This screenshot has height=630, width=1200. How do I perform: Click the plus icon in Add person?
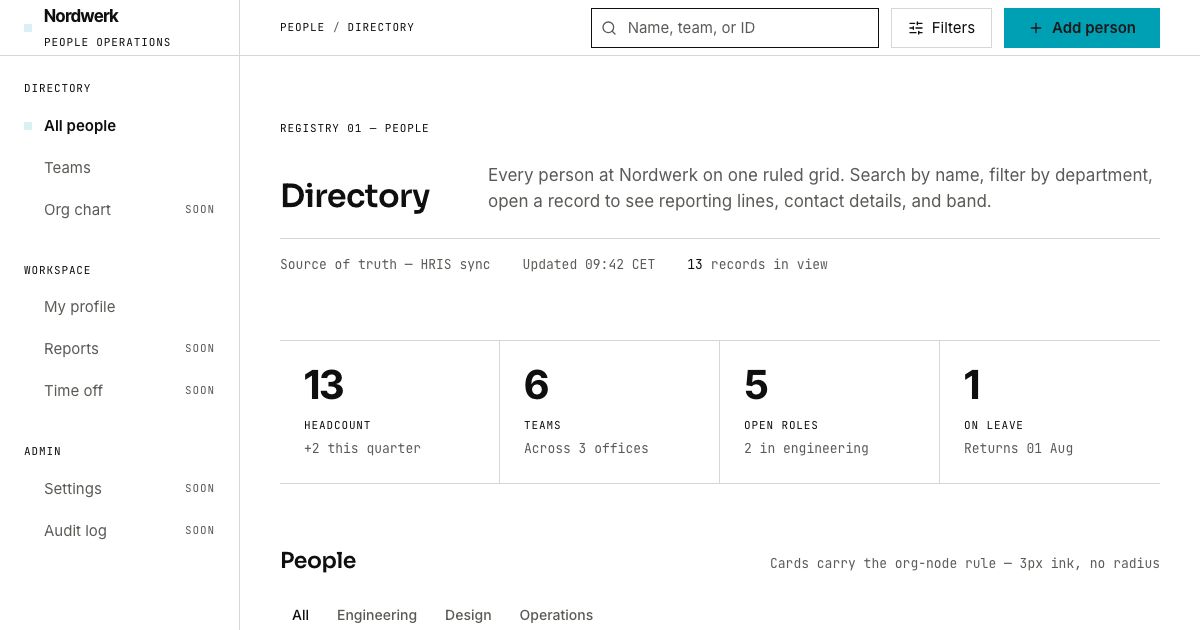(1036, 28)
